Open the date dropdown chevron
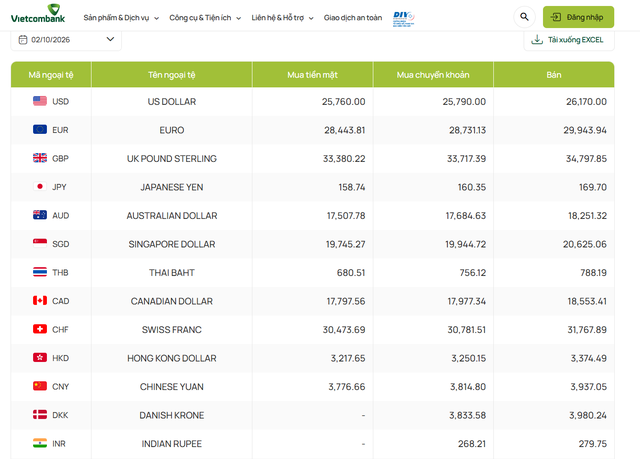 tap(110, 39)
